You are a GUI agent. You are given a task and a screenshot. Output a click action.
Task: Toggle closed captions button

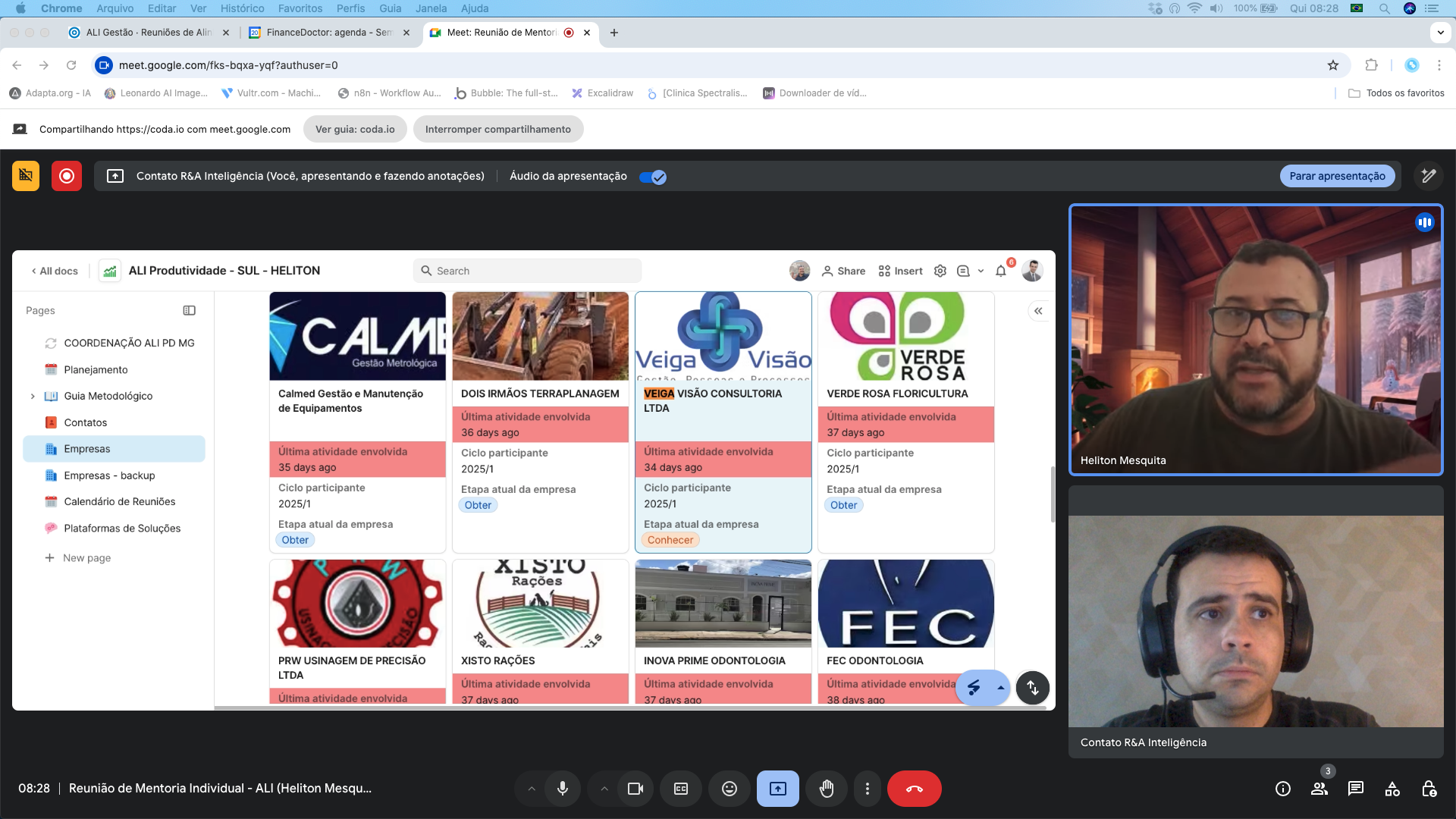[x=681, y=789]
